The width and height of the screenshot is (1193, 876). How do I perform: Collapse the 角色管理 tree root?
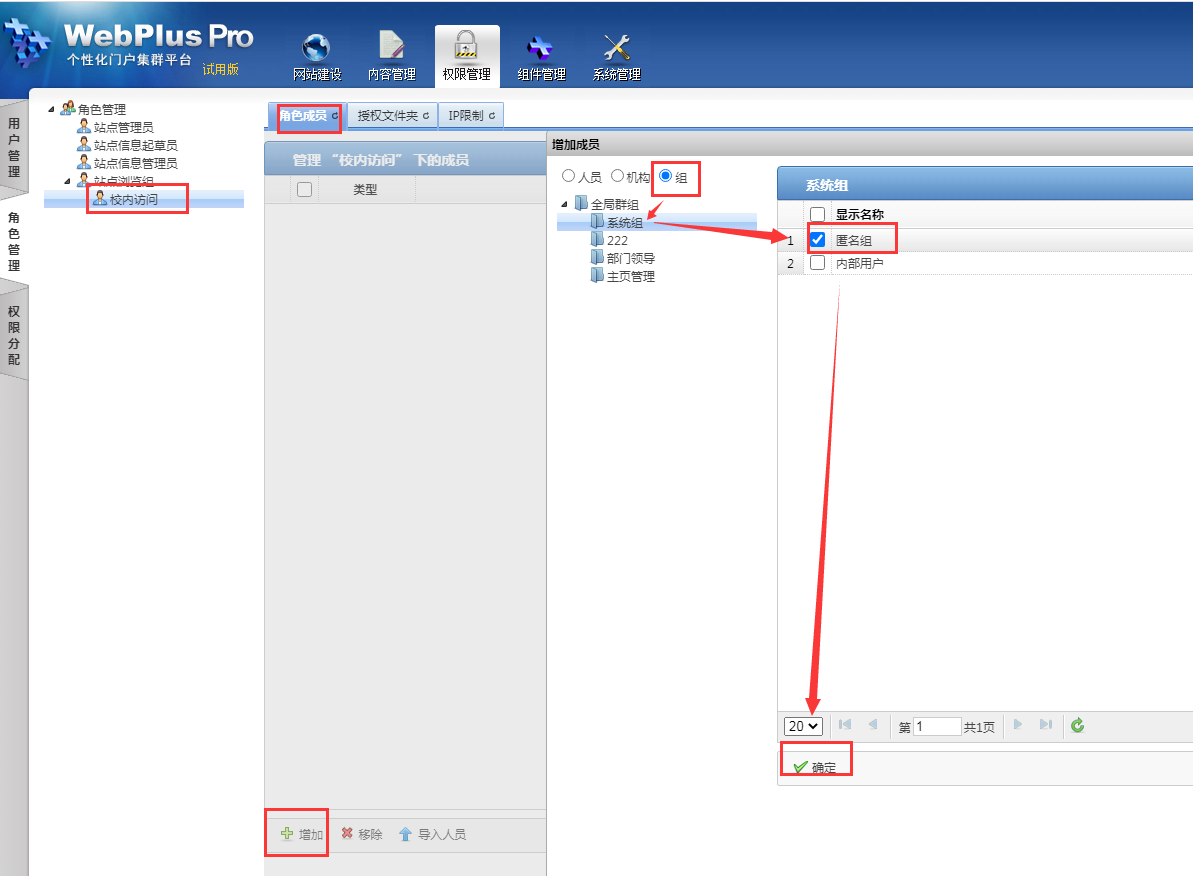click(x=52, y=109)
